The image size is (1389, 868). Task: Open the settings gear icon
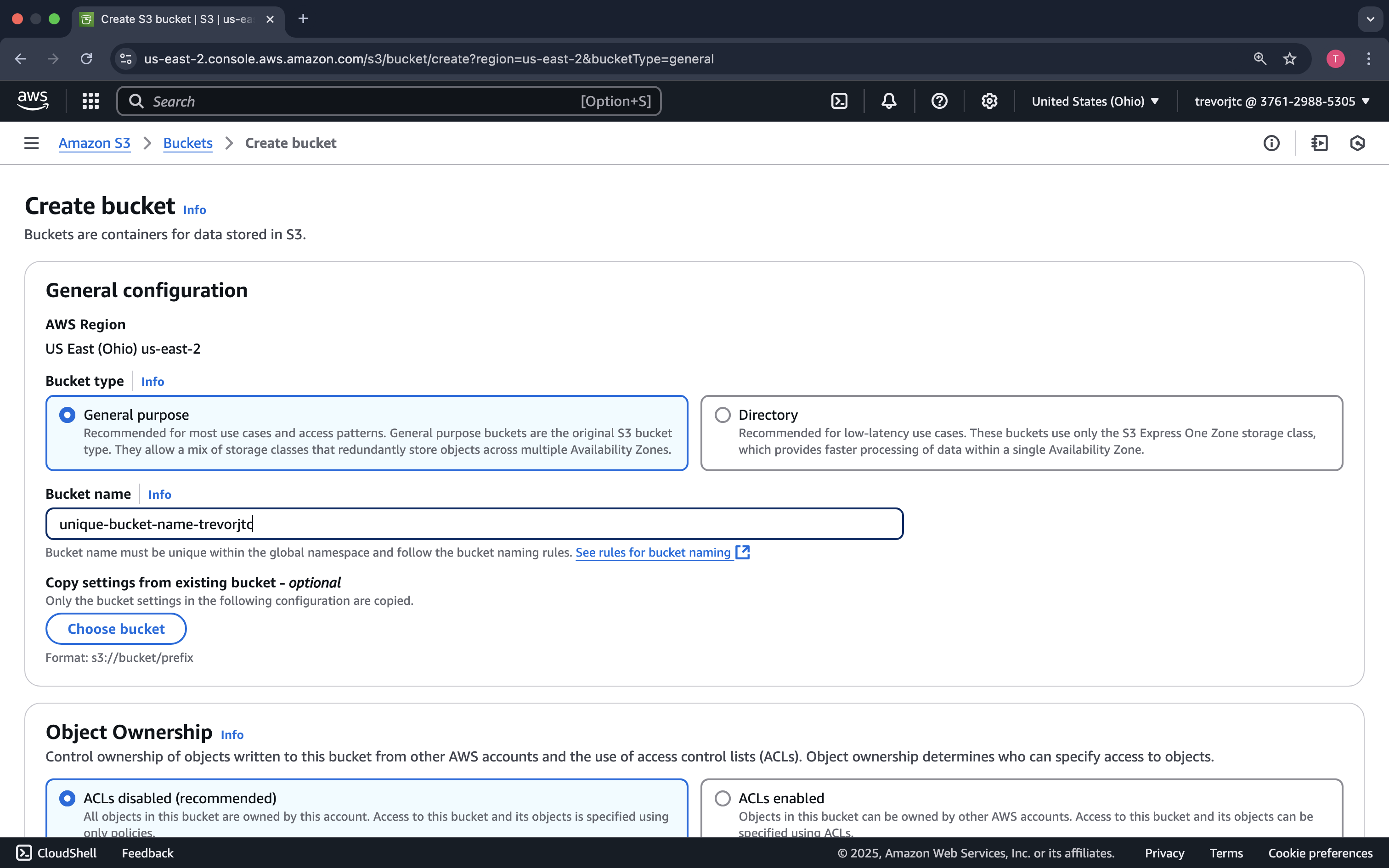989,101
